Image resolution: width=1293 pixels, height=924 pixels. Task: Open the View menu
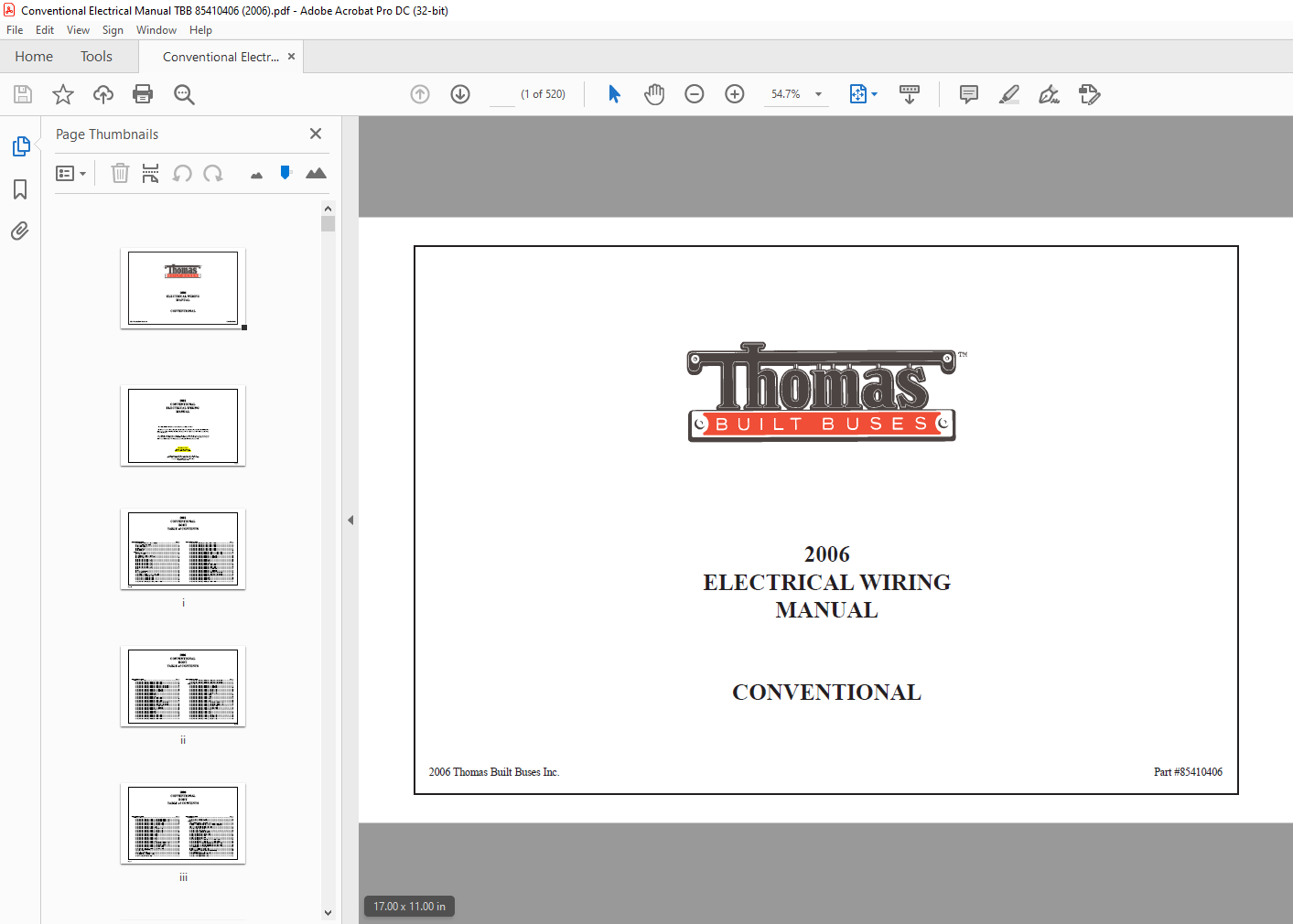pos(78,30)
